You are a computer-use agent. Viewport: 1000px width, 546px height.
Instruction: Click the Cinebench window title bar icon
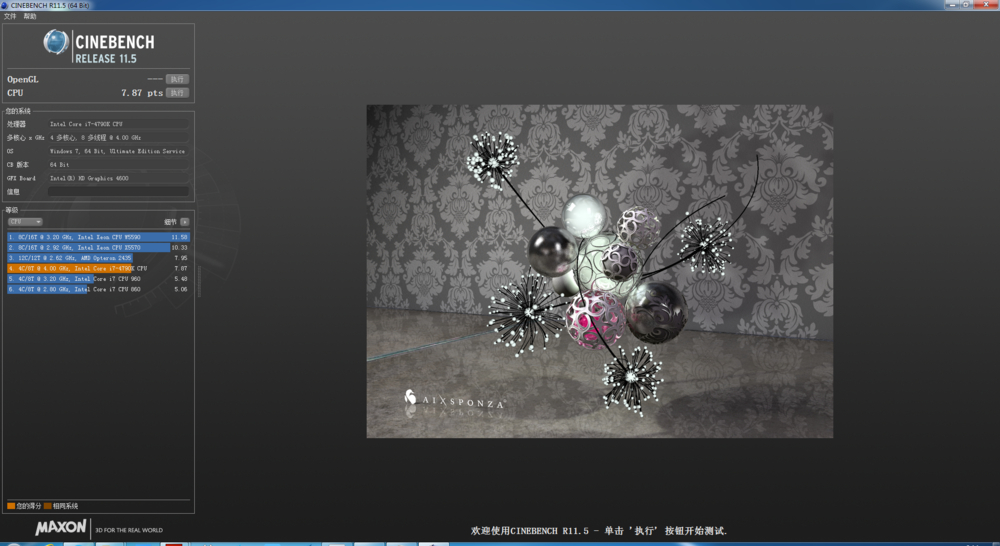pyautogui.click(x=4, y=5)
